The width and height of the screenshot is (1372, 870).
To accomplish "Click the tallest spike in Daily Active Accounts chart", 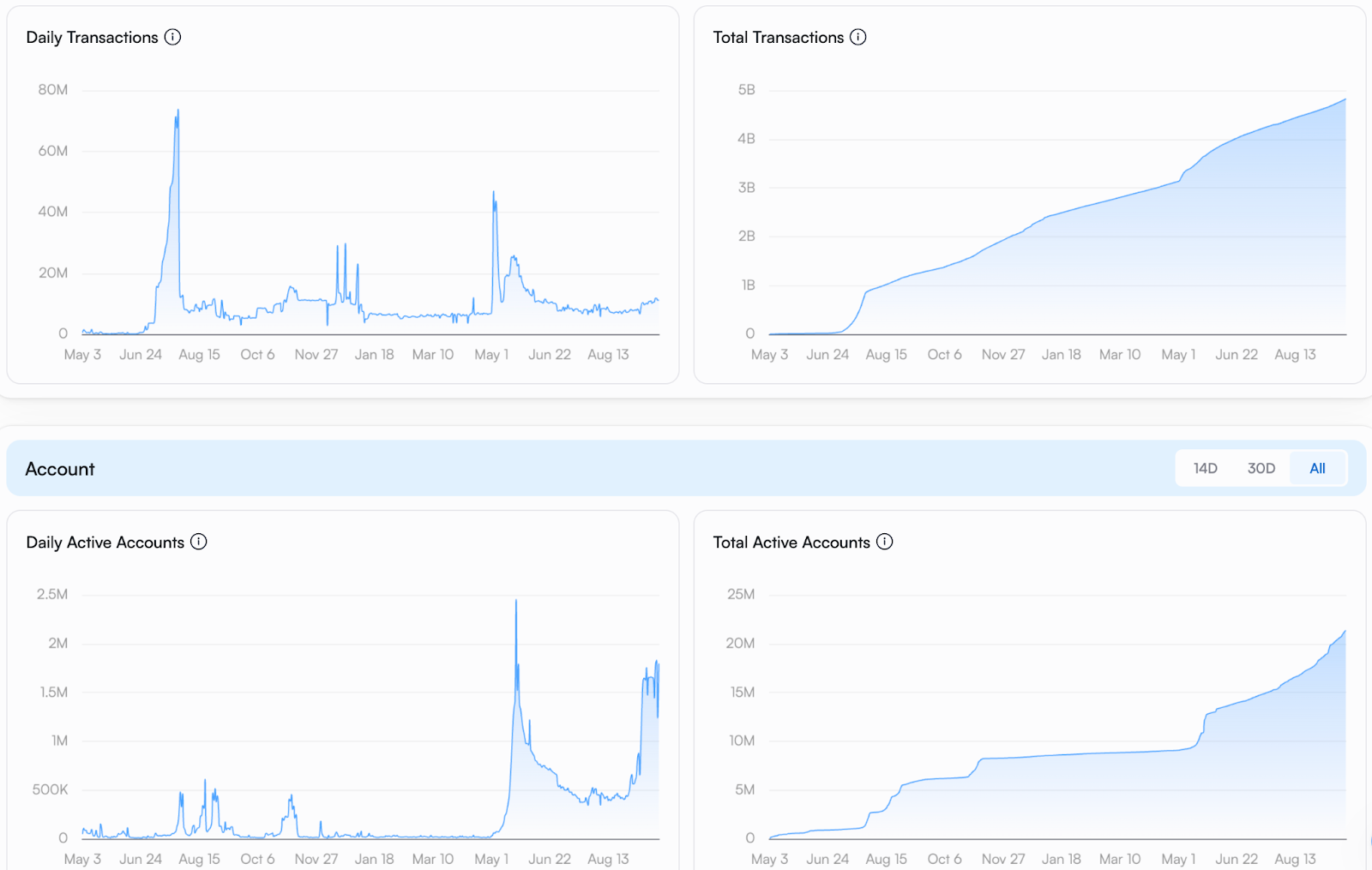I will coord(516,603).
